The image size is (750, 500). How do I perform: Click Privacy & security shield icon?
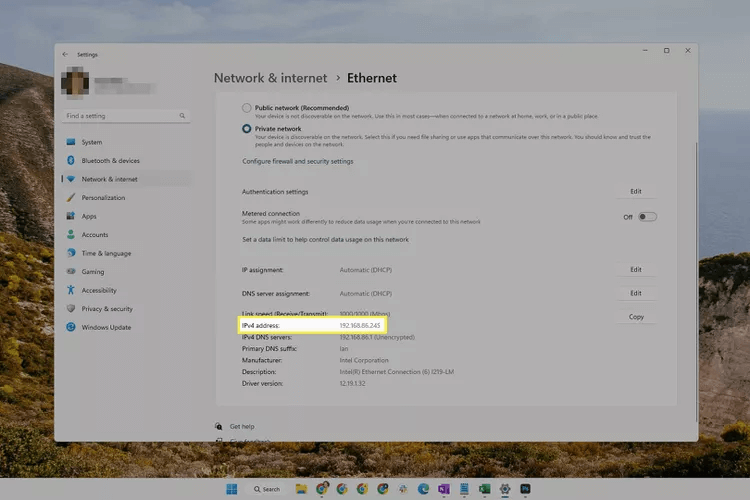point(71,309)
